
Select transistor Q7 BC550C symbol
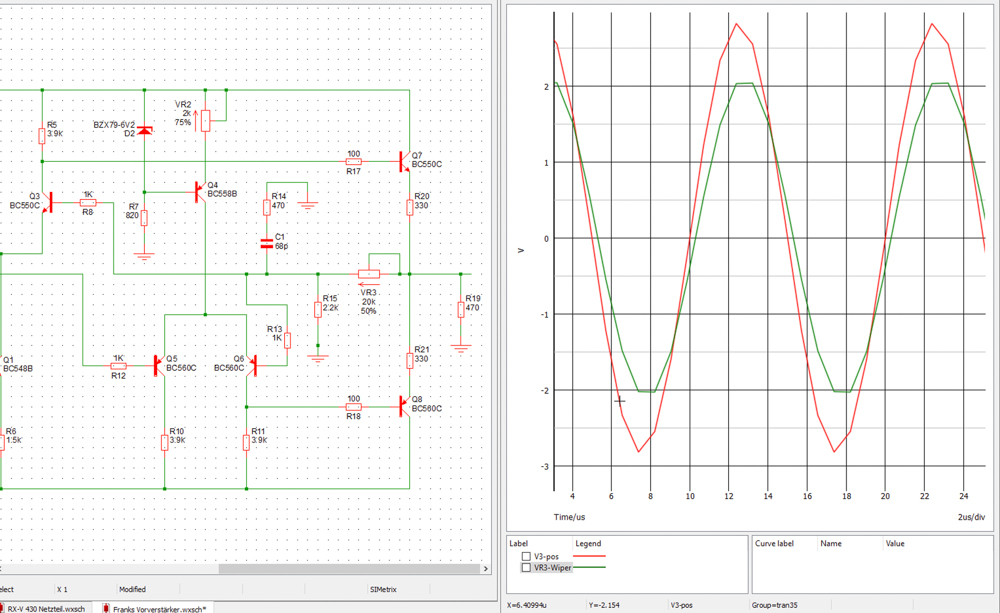404,161
